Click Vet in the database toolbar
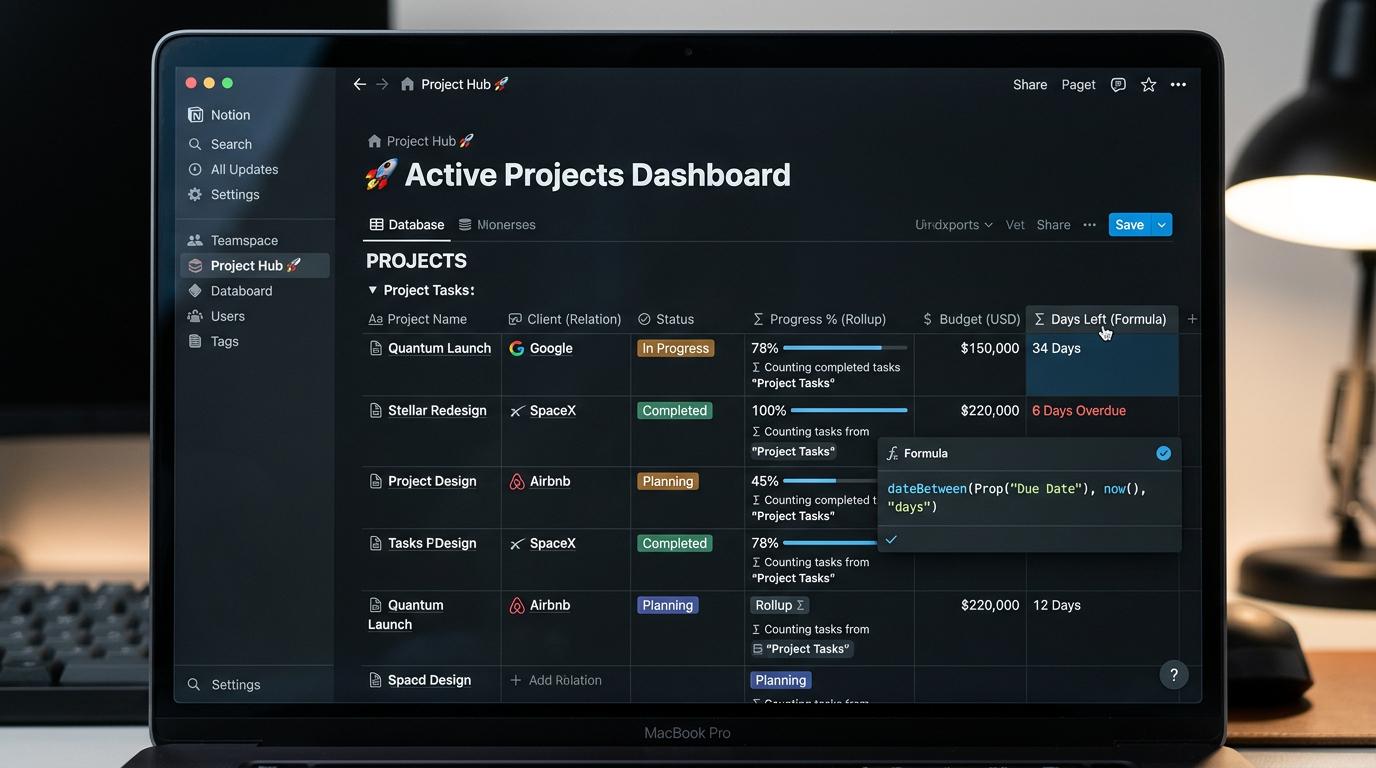Viewport: 1376px width, 768px height. (1015, 225)
